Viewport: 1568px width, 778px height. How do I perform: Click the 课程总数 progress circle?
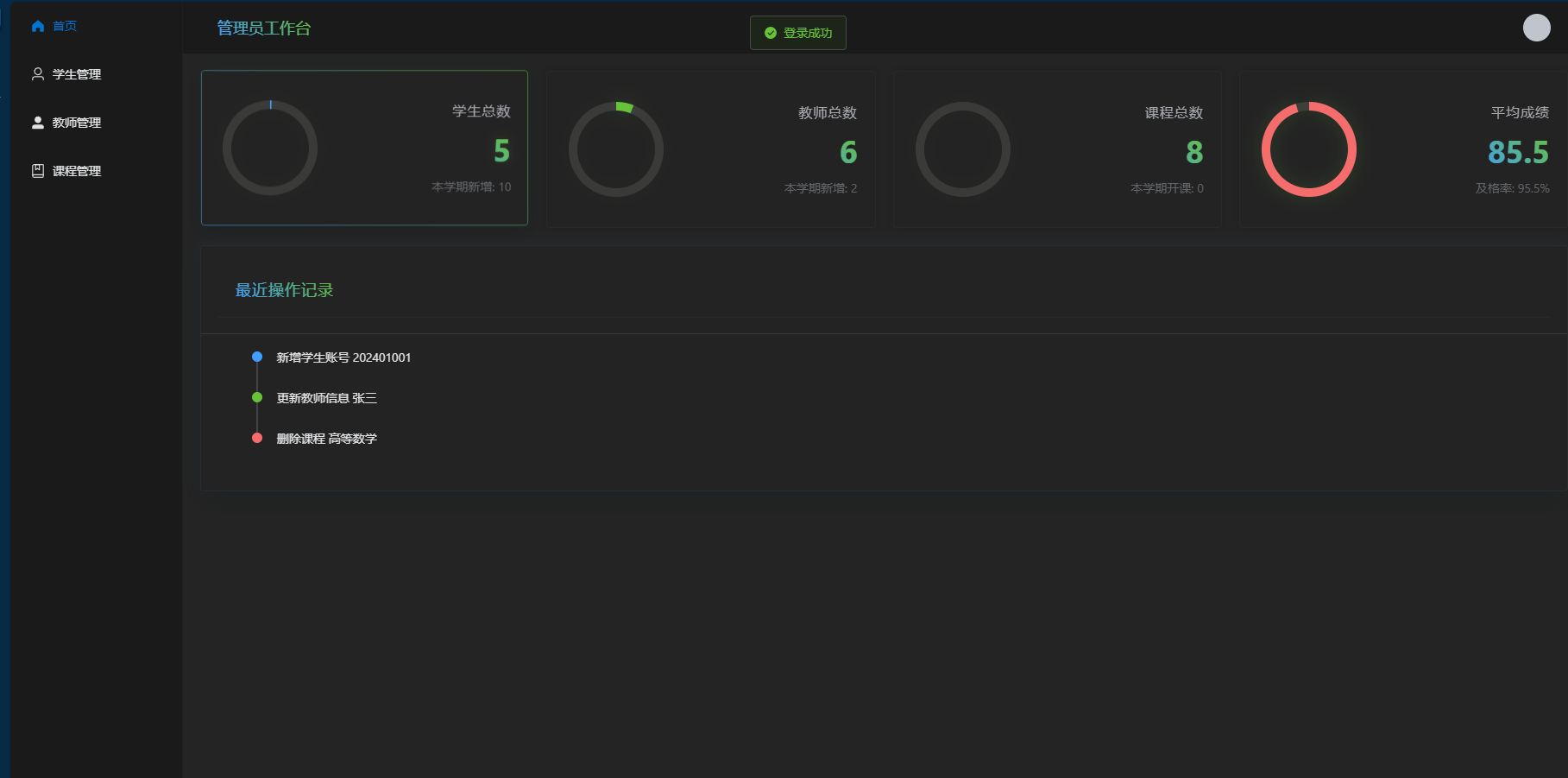963,149
